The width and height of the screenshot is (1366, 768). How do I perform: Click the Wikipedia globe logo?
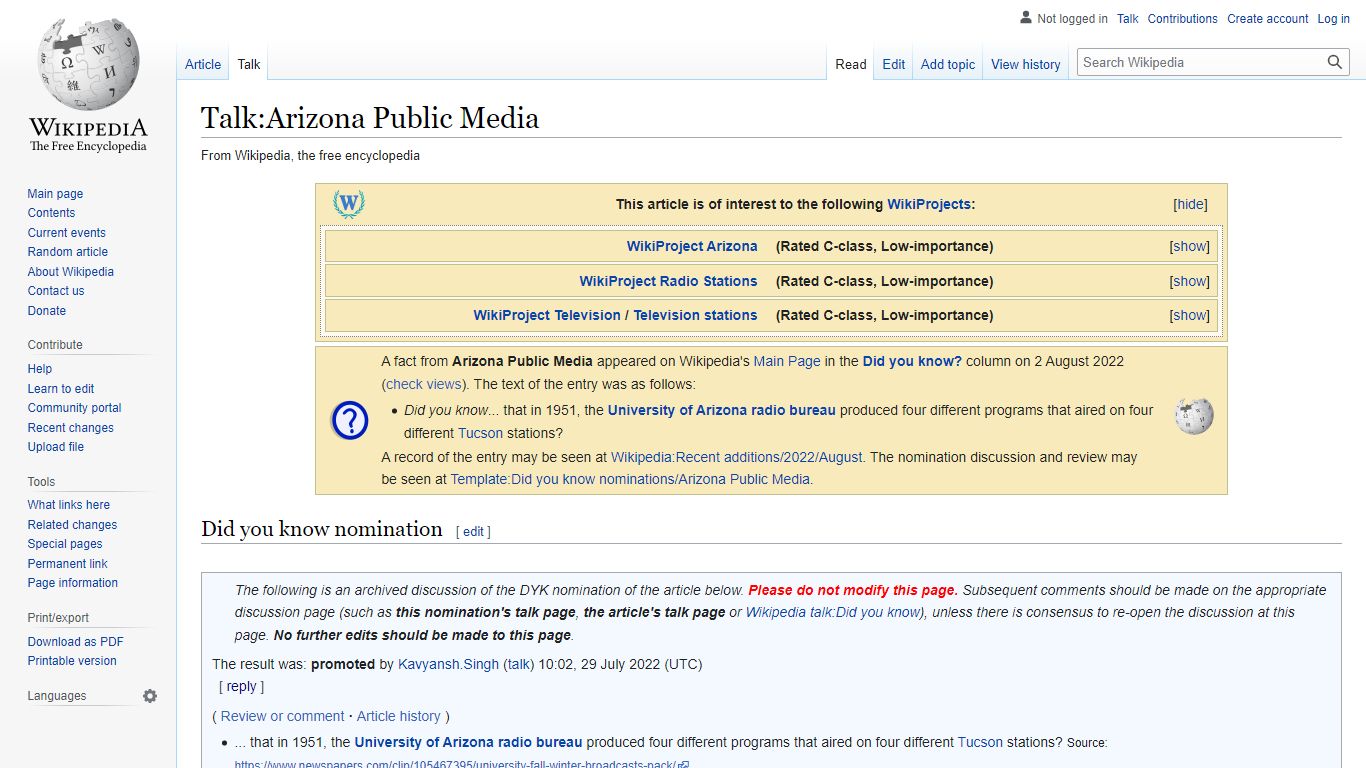pos(88,63)
